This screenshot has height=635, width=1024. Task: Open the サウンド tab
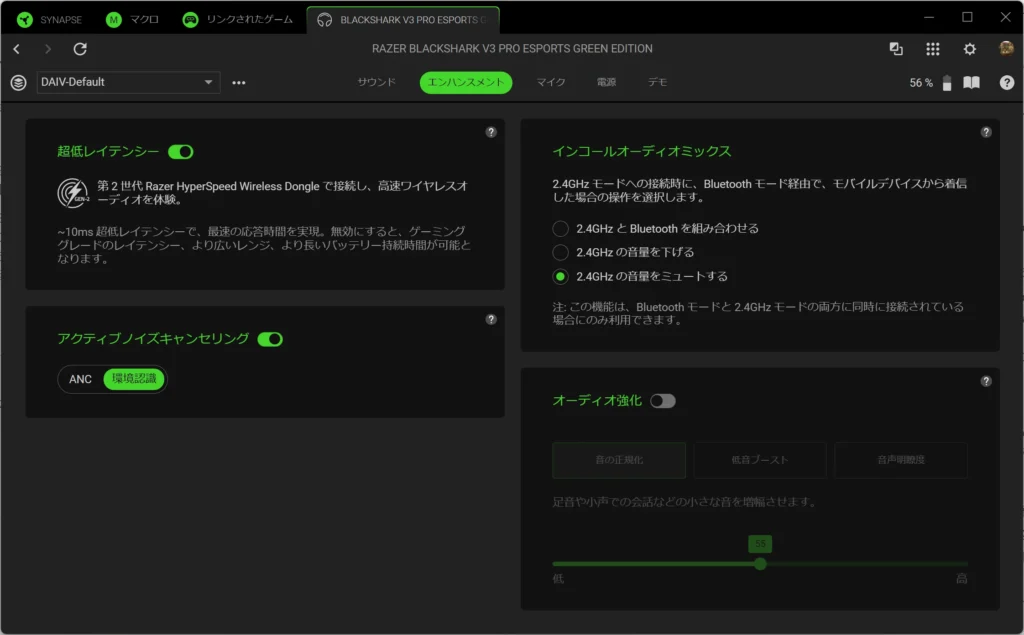click(377, 82)
